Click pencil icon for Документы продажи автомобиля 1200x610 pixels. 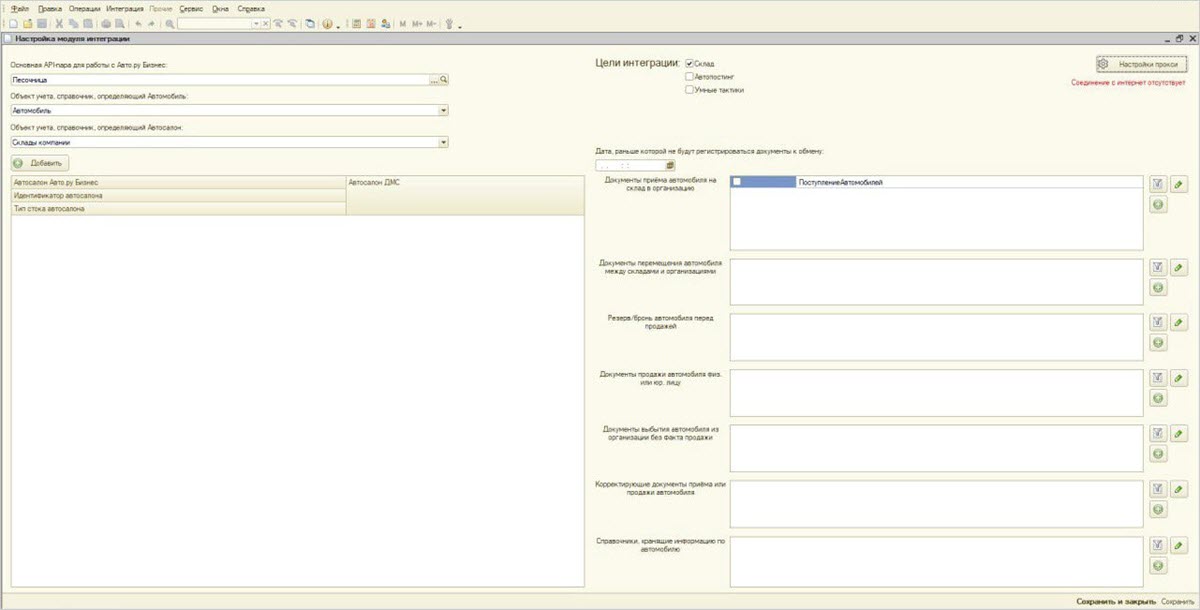pos(1178,377)
